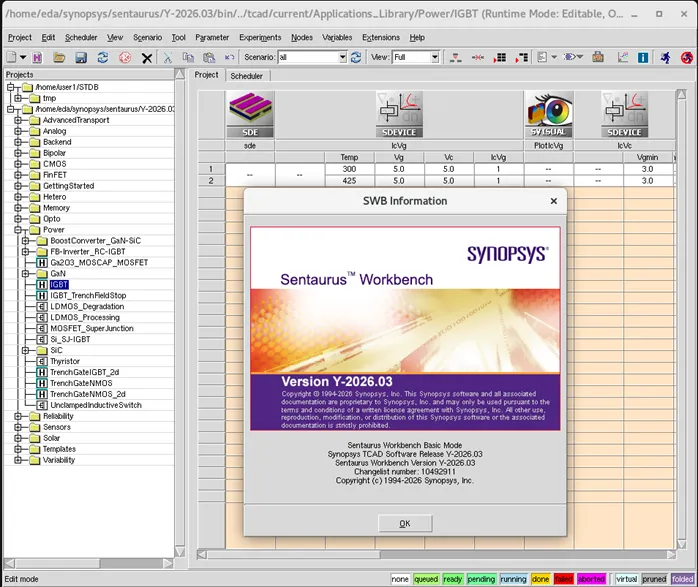Select the LDMOS_Degradation project
This screenshot has height=587, width=698.
click(x=87, y=307)
